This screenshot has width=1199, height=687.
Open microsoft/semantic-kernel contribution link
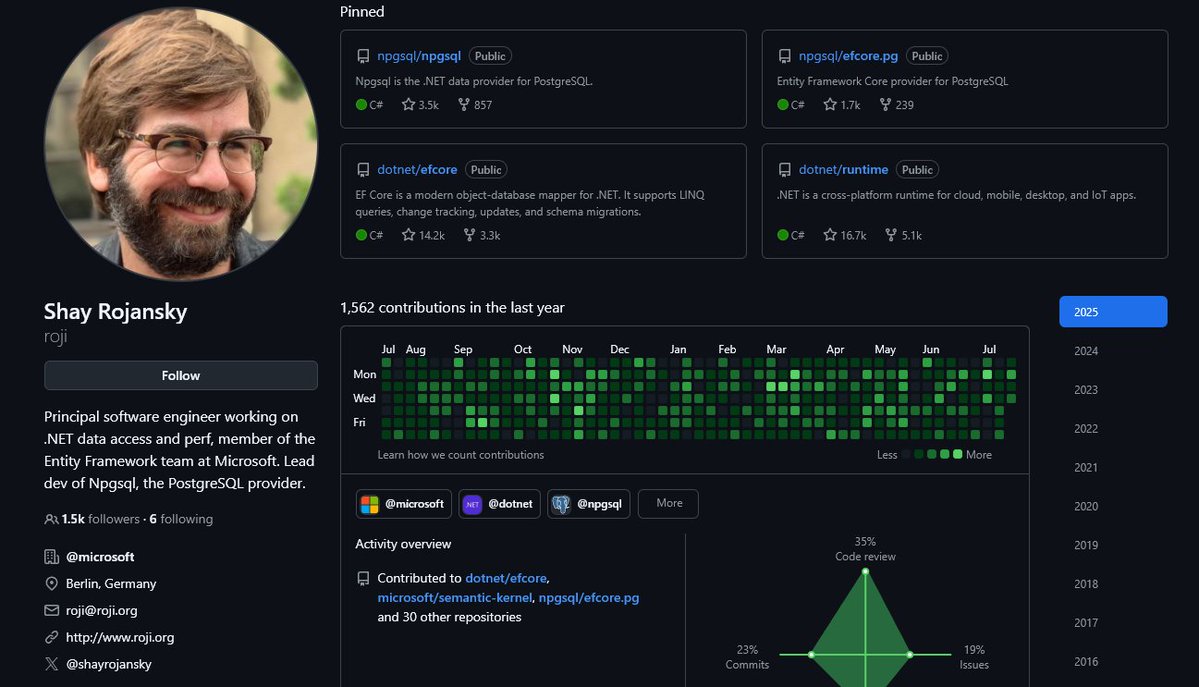(454, 597)
